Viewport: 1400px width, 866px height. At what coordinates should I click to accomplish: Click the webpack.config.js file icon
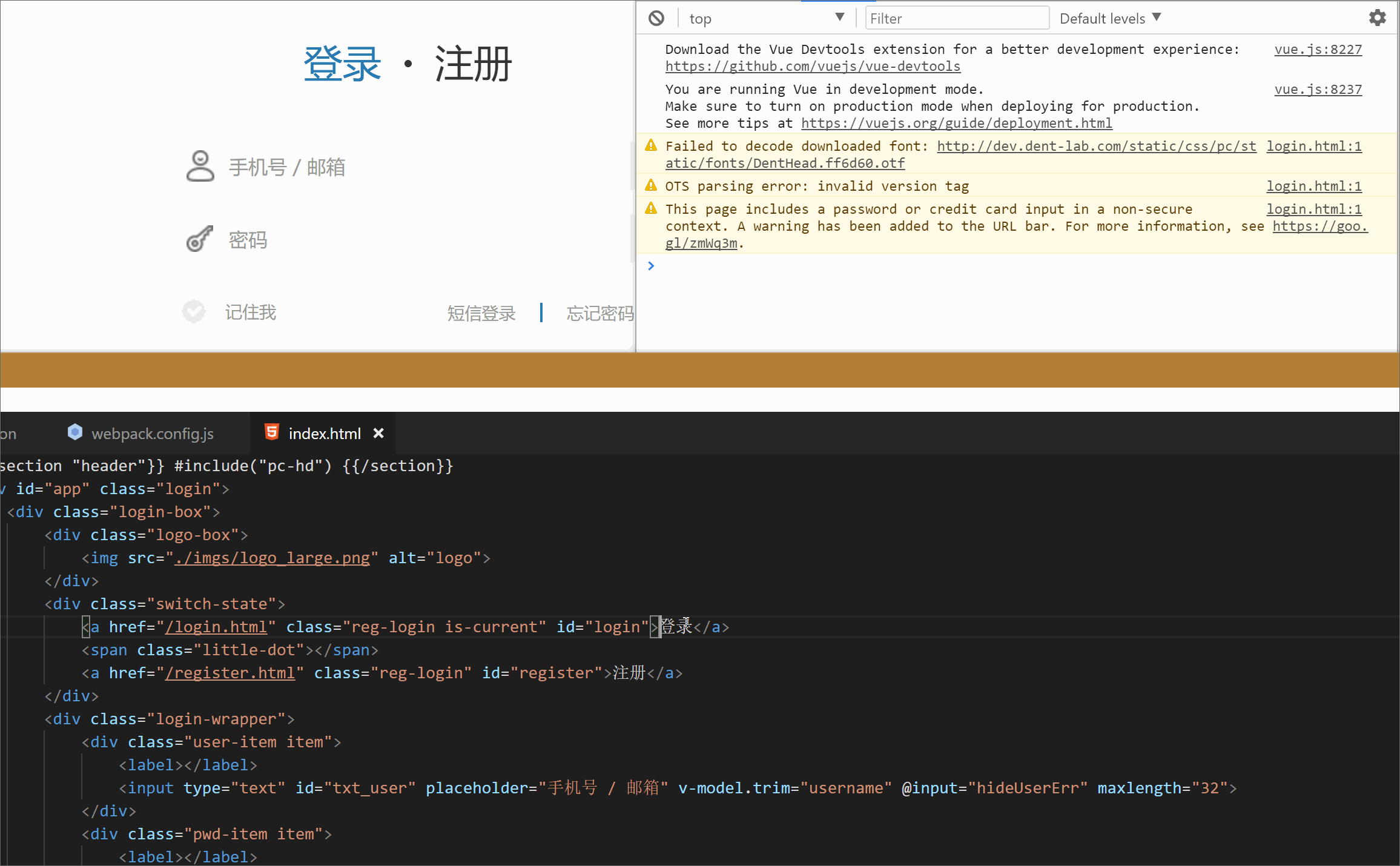click(x=75, y=432)
